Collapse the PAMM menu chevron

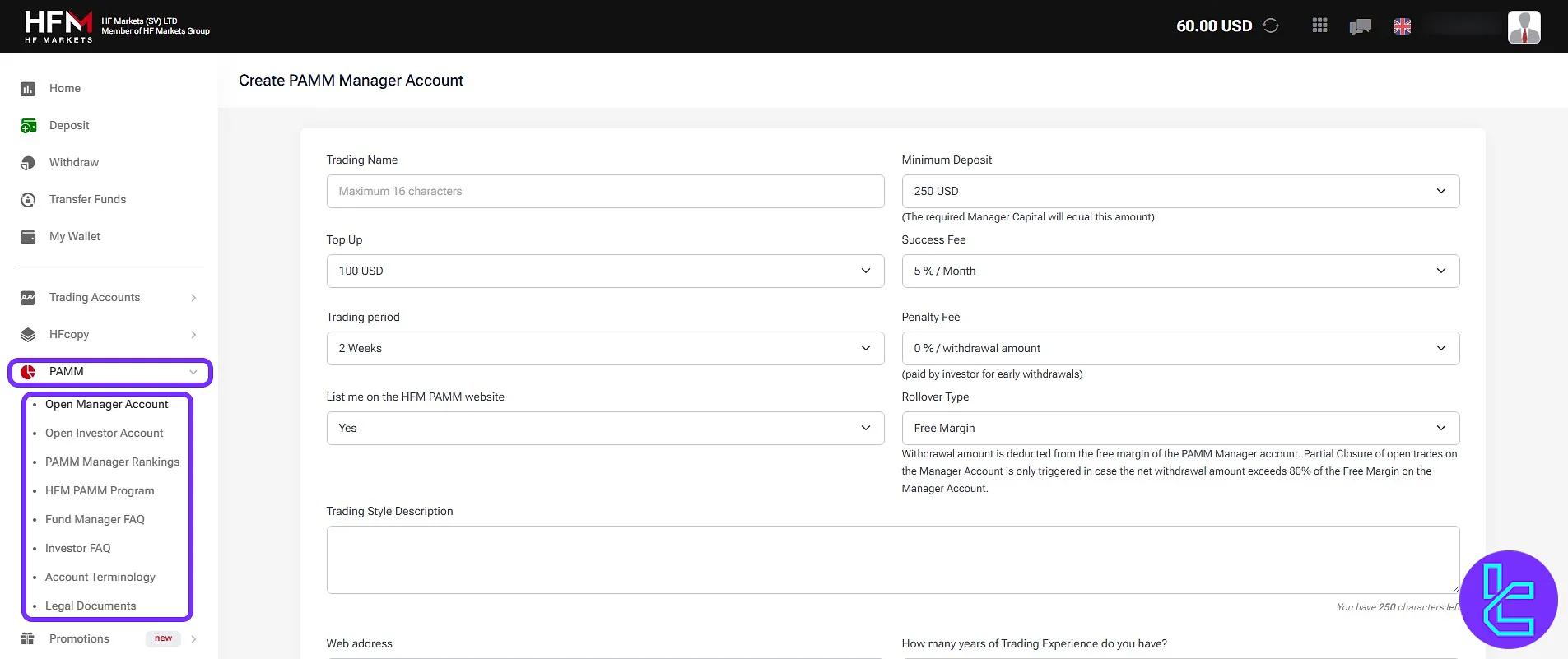click(193, 372)
